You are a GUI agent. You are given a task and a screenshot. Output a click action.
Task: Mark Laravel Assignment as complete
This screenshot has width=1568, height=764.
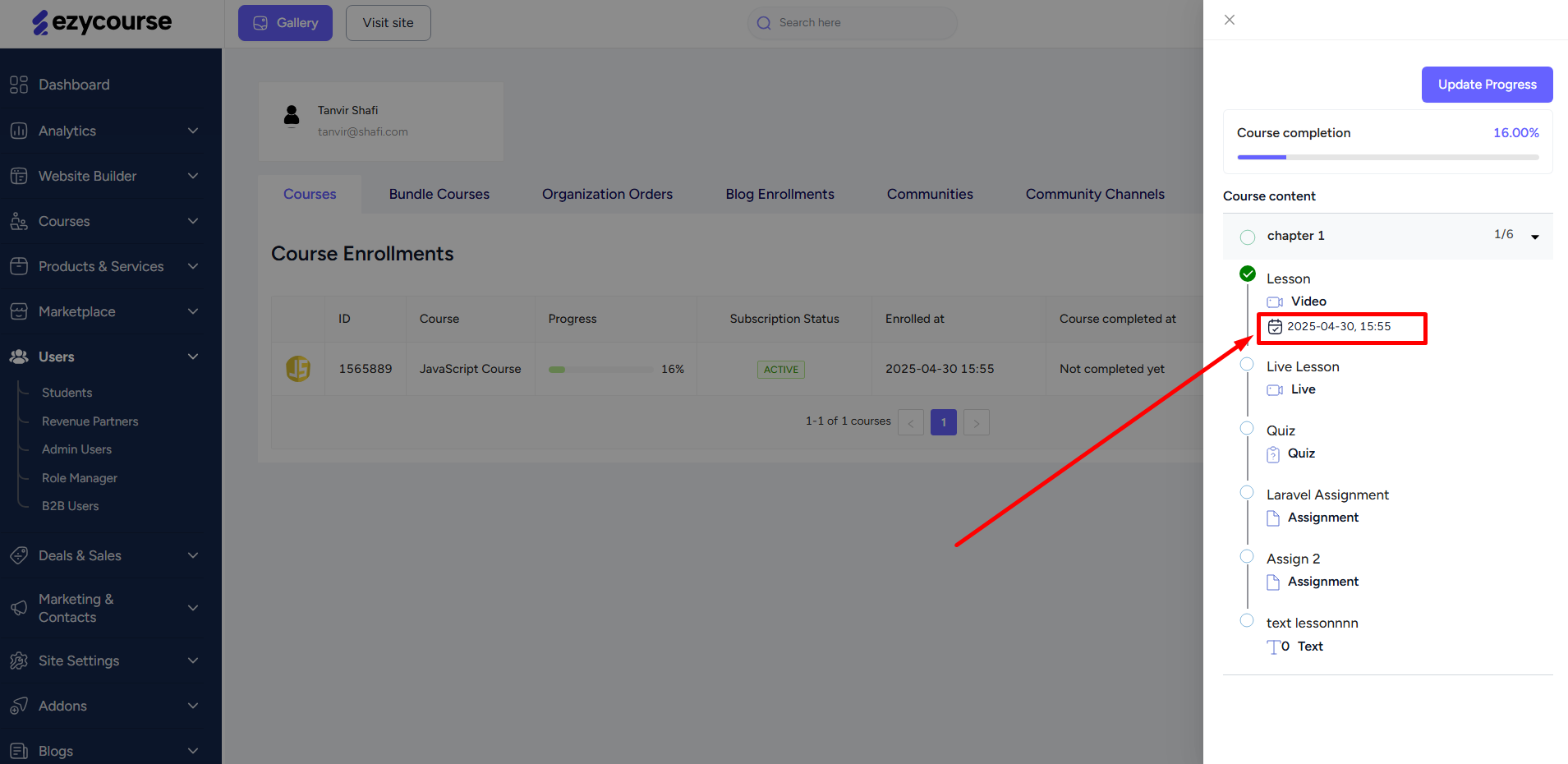(1247, 492)
